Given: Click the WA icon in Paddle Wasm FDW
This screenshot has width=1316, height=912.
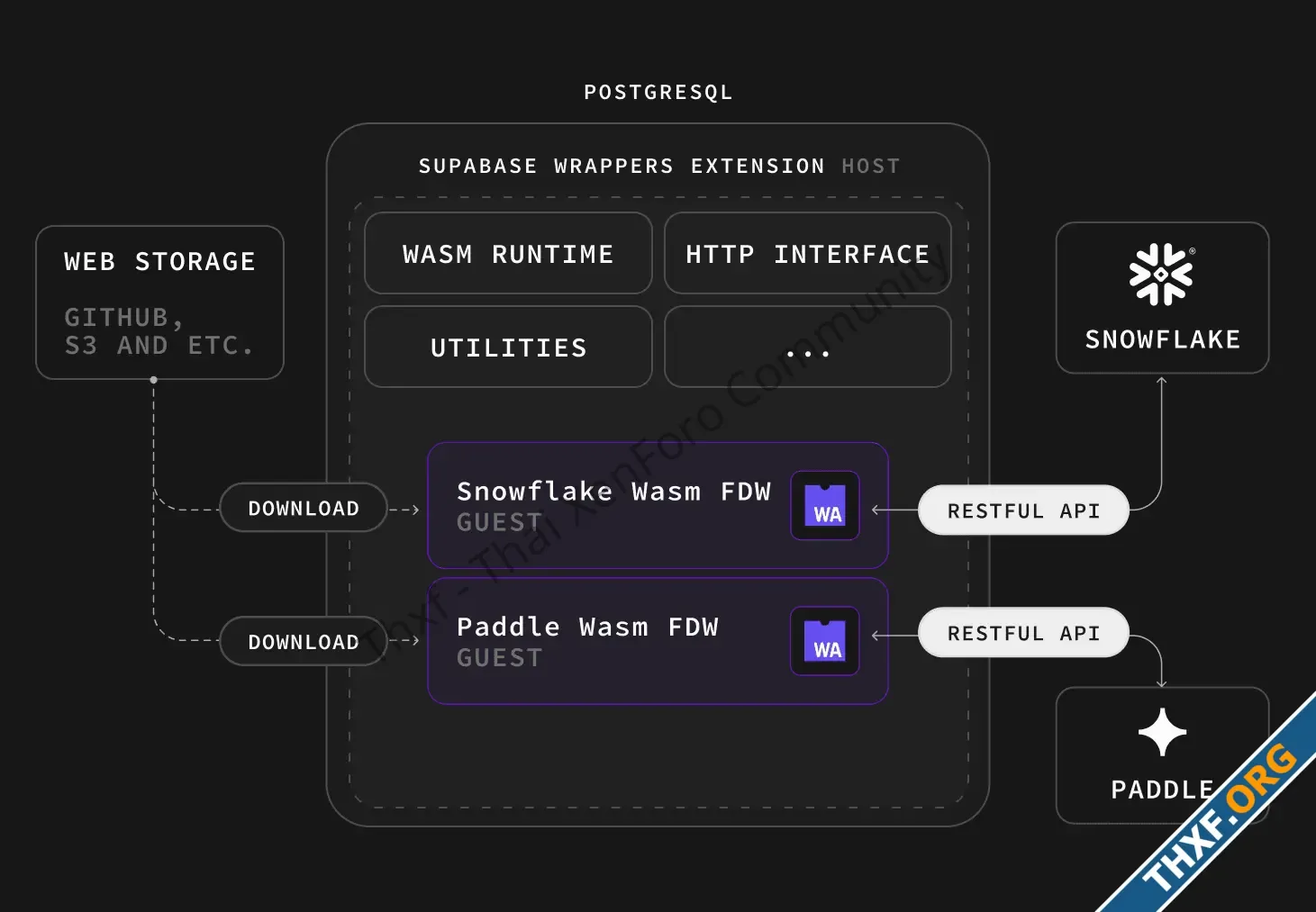Looking at the screenshot, I should pos(825,641).
